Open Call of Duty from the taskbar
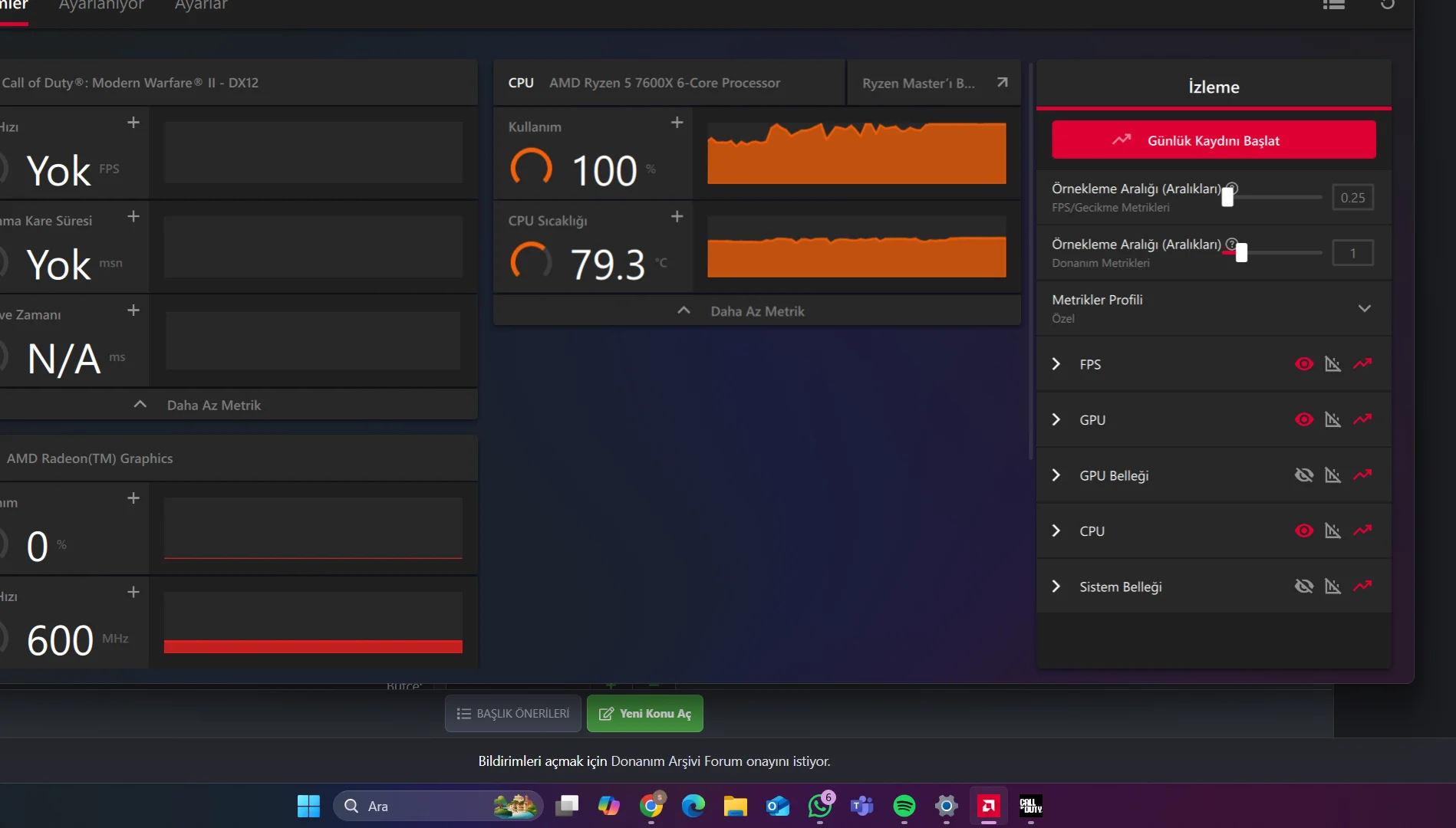 [1031, 806]
